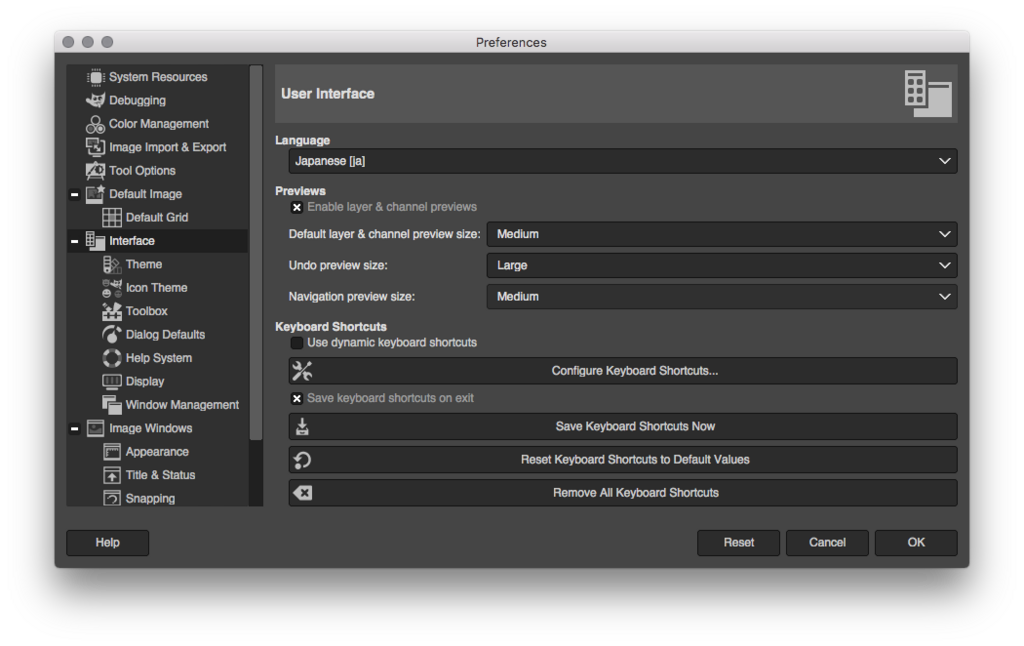This screenshot has height=646, width=1024.
Task: Select Image Import & Export entry
Action: pos(168,148)
